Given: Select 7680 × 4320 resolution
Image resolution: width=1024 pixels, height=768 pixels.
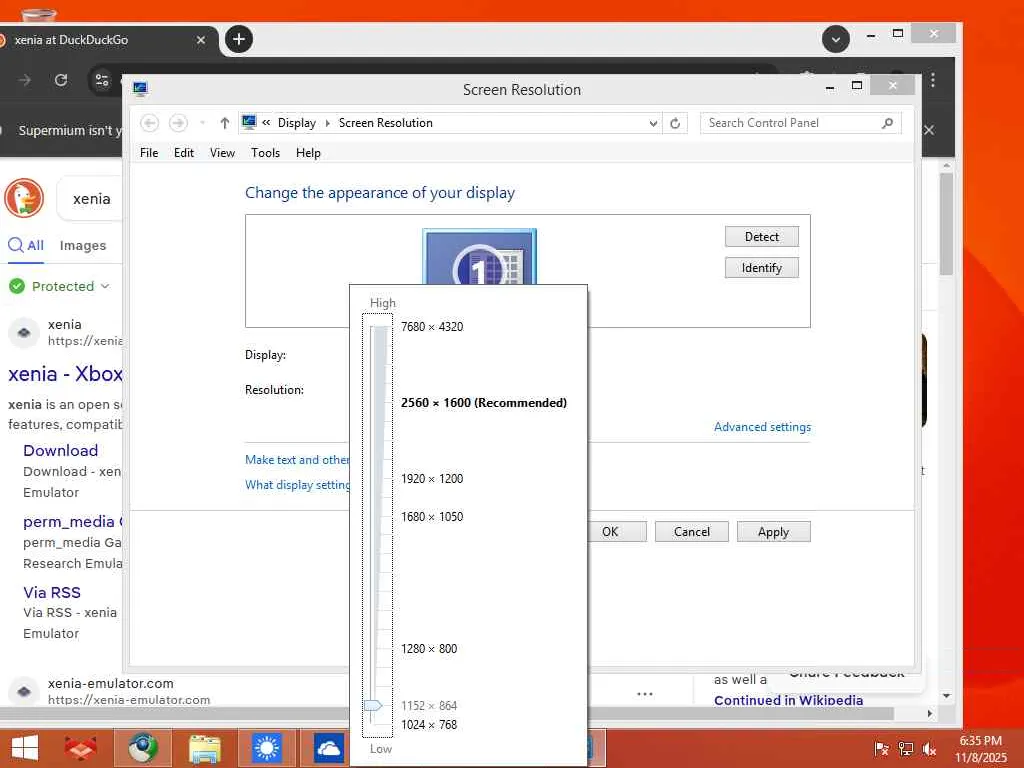Looking at the screenshot, I should pos(432,327).
